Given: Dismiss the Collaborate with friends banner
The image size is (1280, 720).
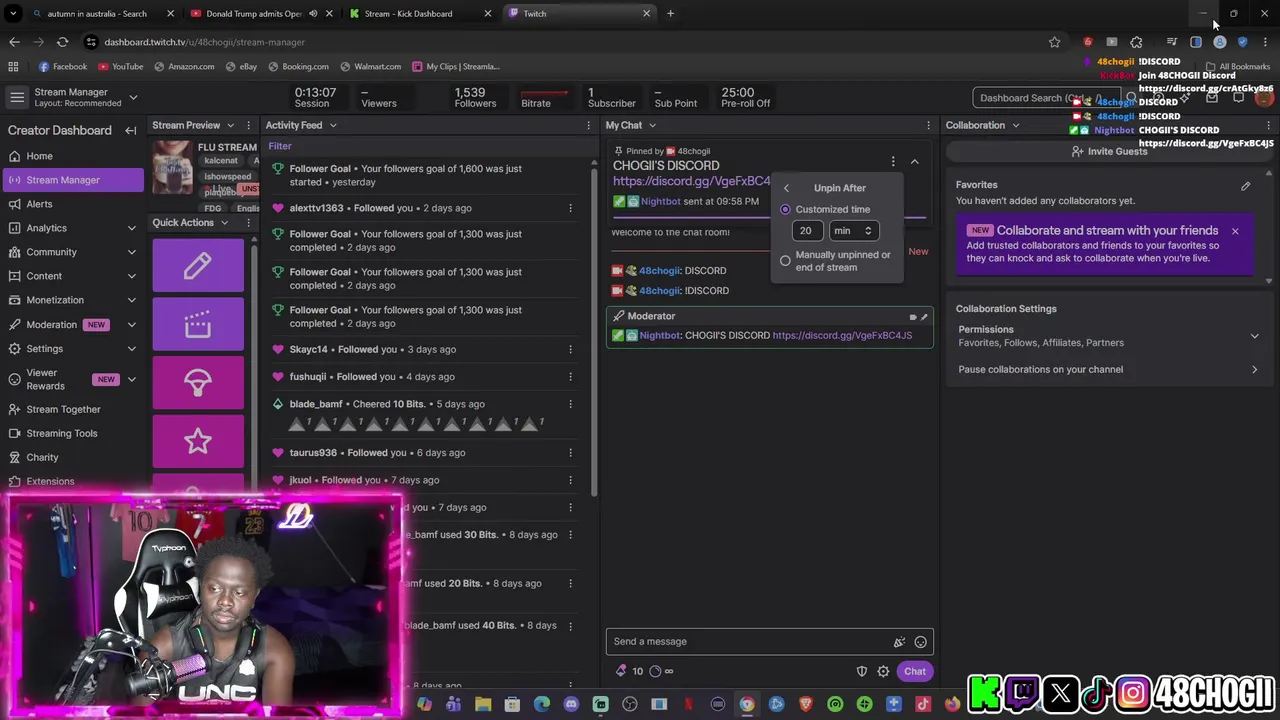Looking at the screenshot, I should 1235,231.
